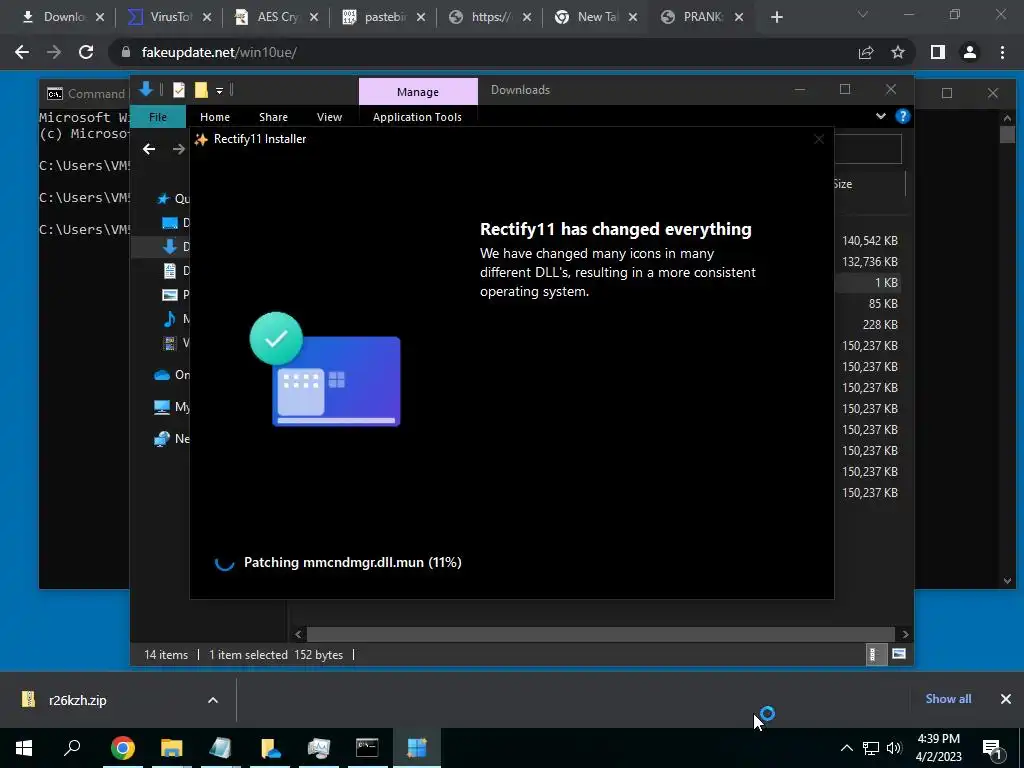Viewport: 1024px width, 768px height.
Task: Open Chrome from the taskbar
Action: [x=122, y=748]
